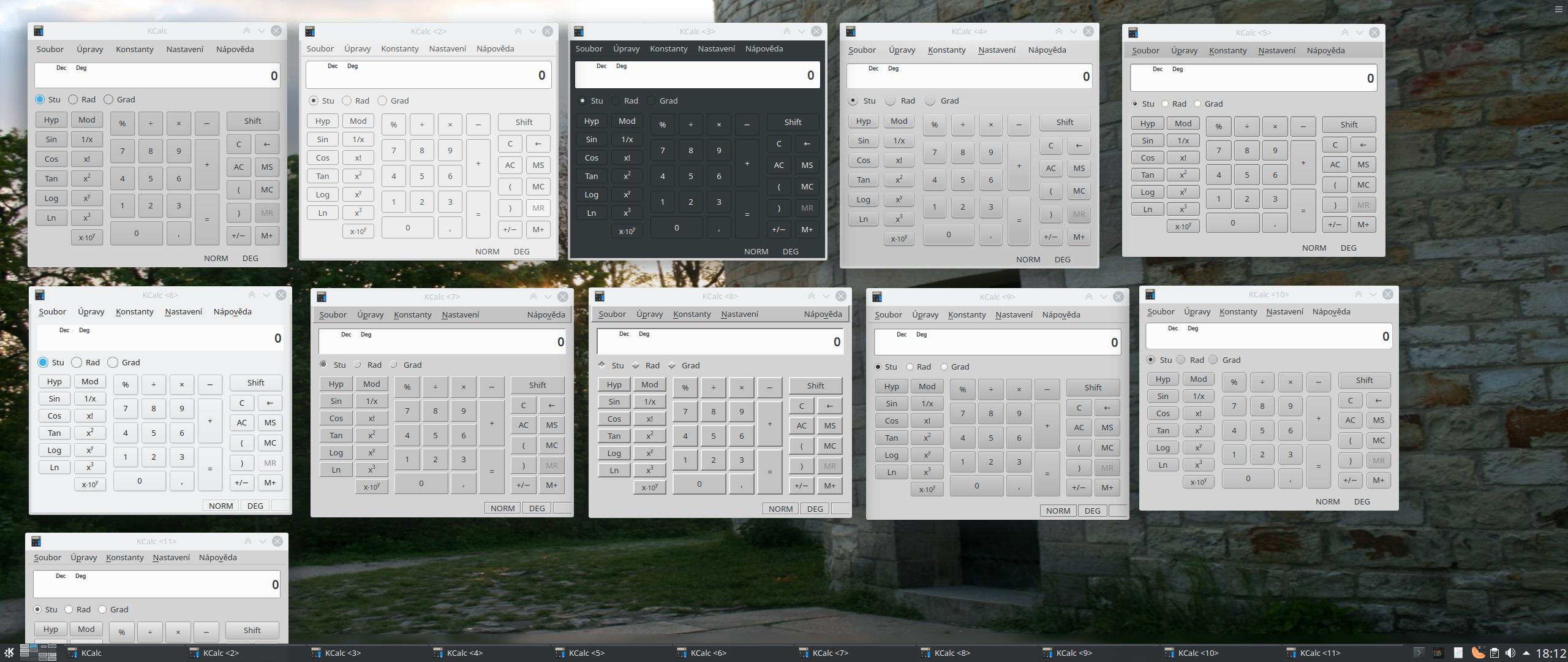
Task: Click the title bar icon of KCalc <9>
Action: (877, 297)
